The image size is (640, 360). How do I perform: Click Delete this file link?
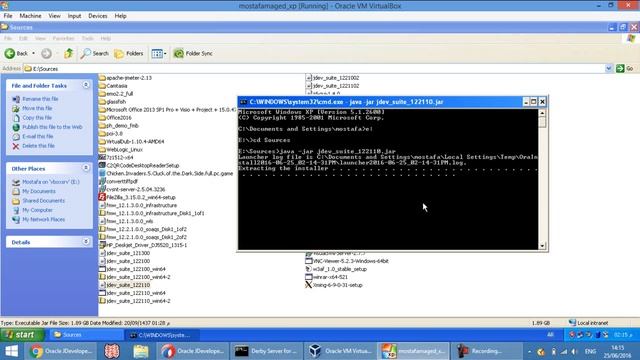38,146
